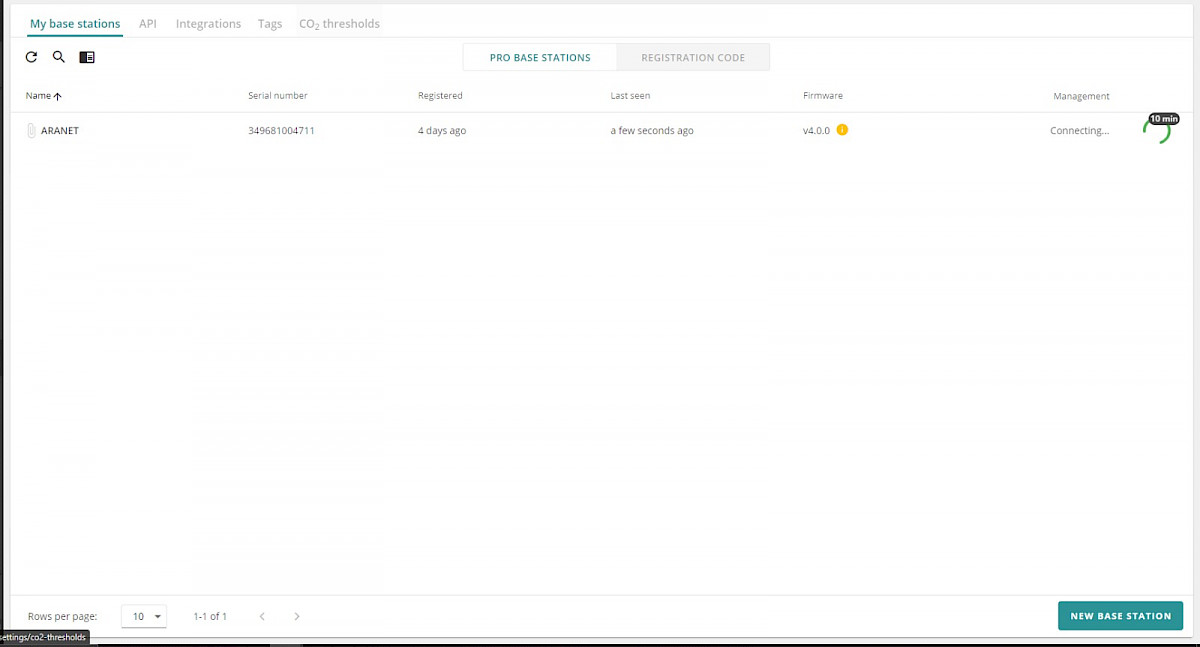Open the column layout icon
This screenshot has width=1200, height=647.
[x=87, y=57]
